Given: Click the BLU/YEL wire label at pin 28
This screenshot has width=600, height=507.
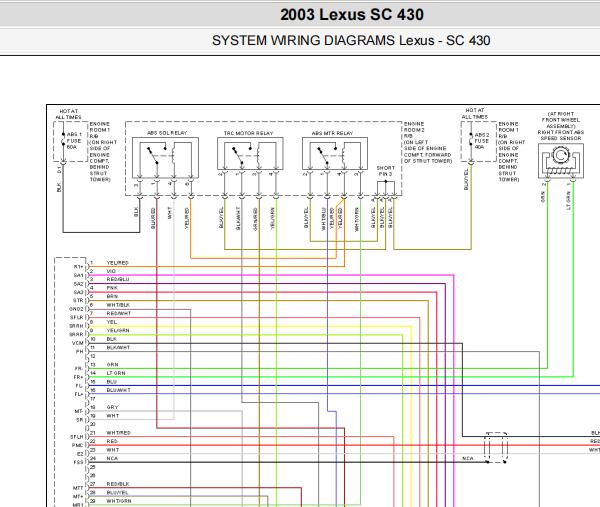Looking at the screenshot, I should coord(117,492).
